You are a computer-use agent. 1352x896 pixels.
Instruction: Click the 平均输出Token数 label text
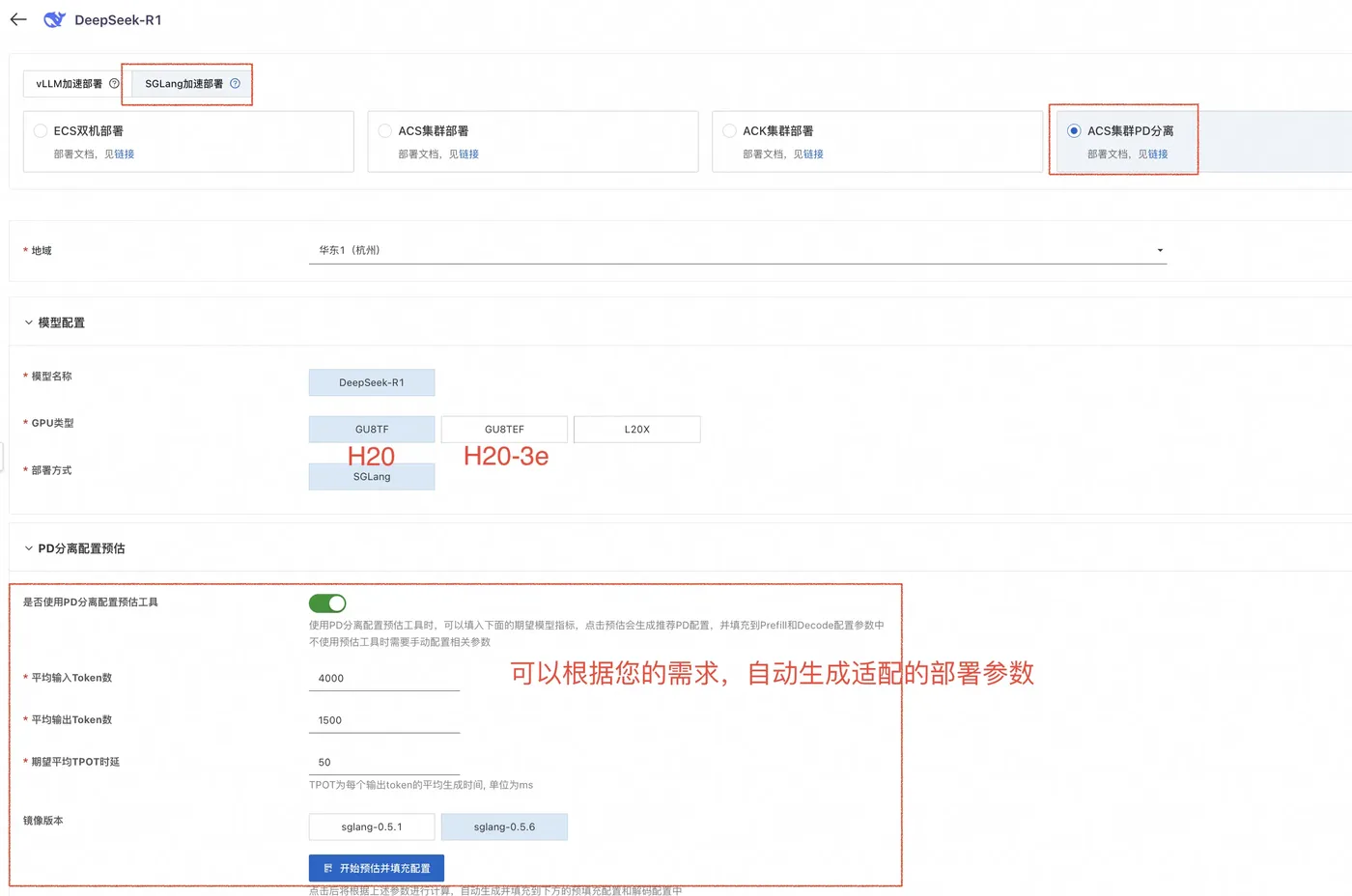71,720
